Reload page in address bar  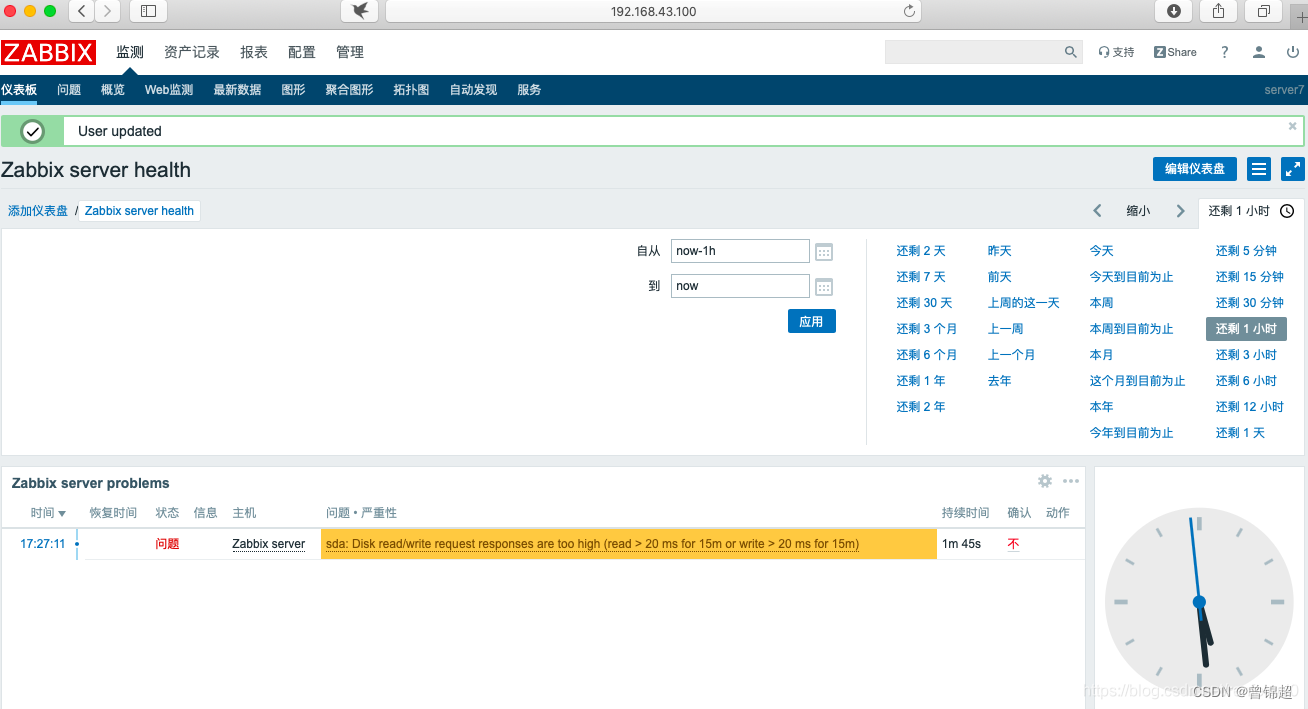click(909, 11)
